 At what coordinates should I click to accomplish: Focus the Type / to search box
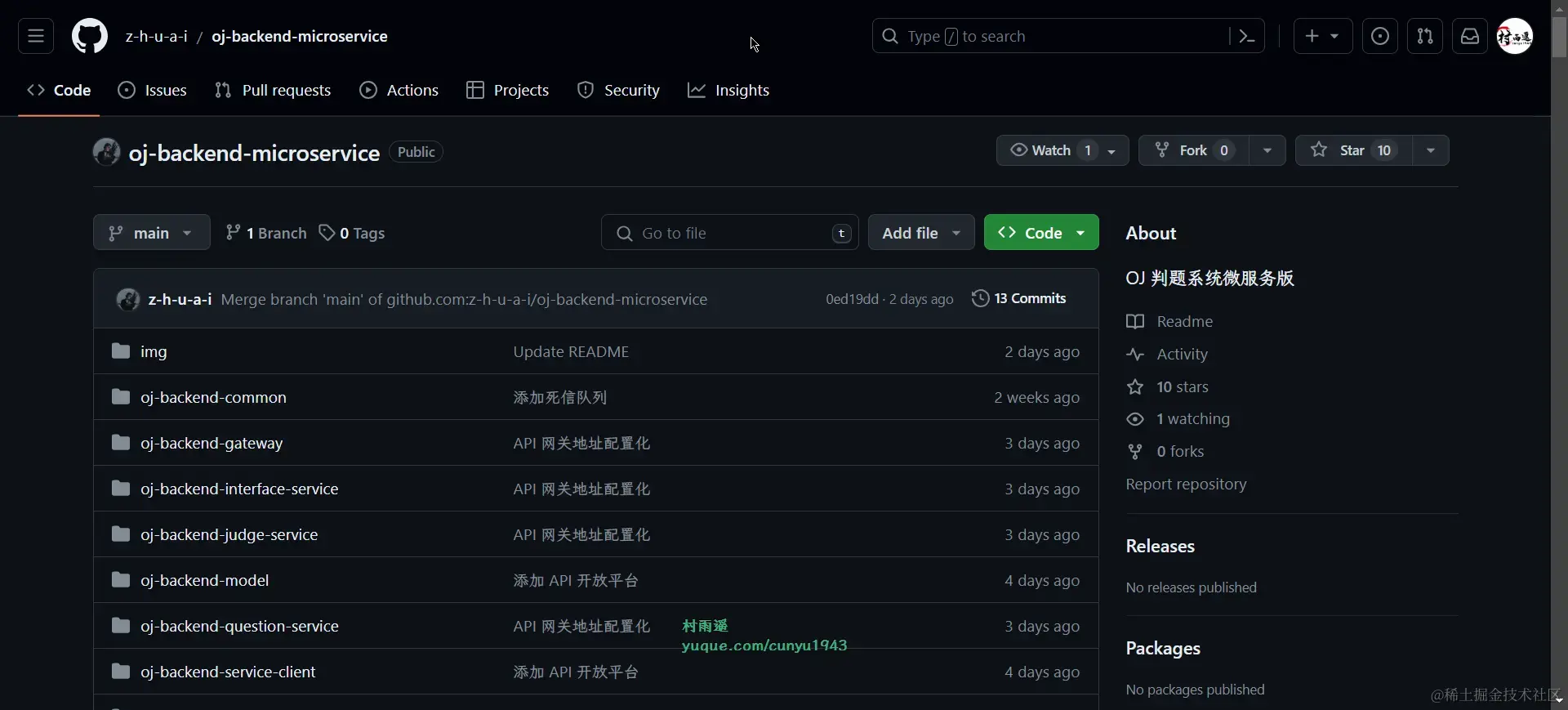tap(1052, 36)
